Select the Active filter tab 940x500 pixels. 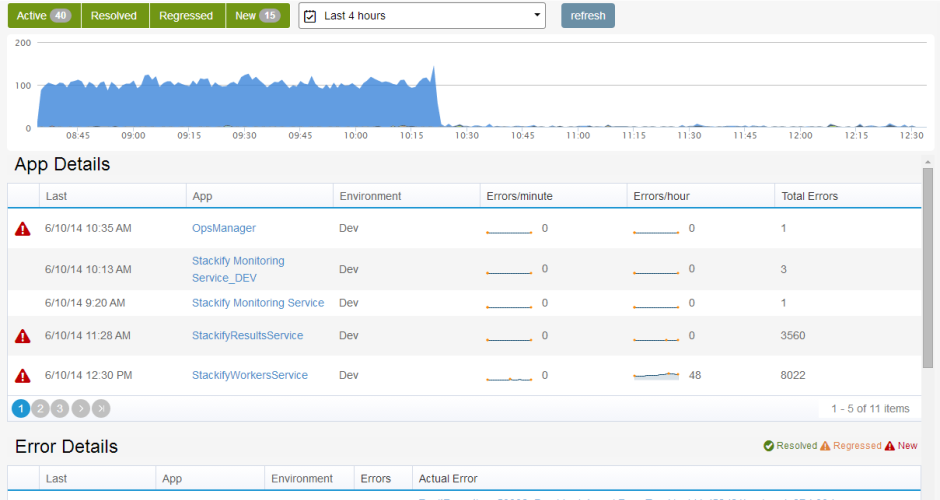(x=44, y=16)
